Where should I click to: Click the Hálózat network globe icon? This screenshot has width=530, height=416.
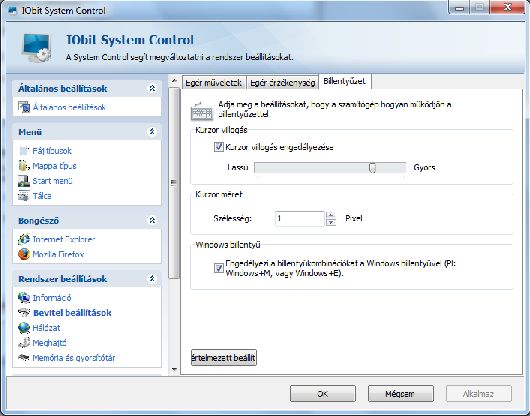(24, 328)
